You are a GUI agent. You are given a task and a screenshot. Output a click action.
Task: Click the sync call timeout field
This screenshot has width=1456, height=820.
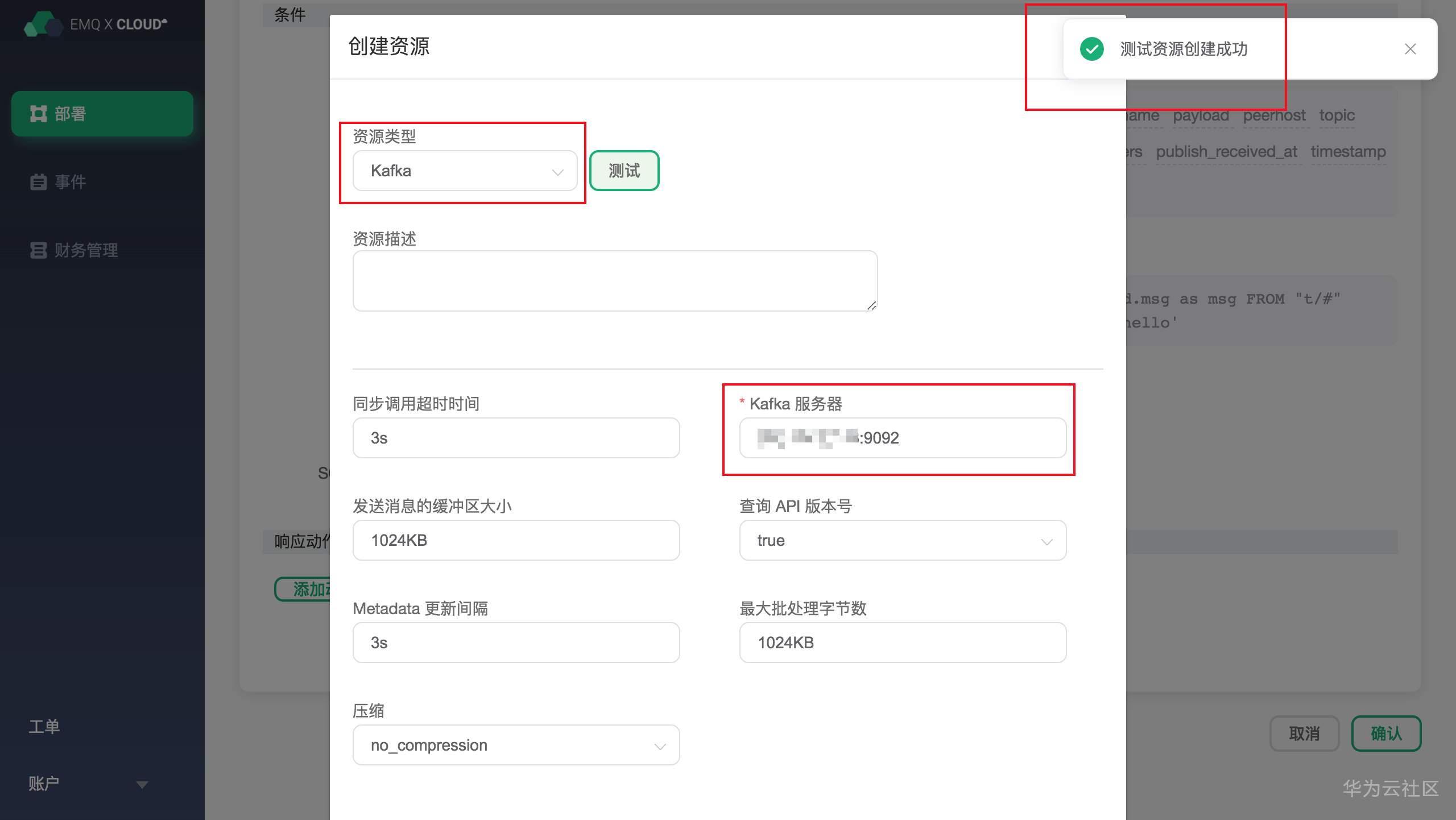pos(516,438)
